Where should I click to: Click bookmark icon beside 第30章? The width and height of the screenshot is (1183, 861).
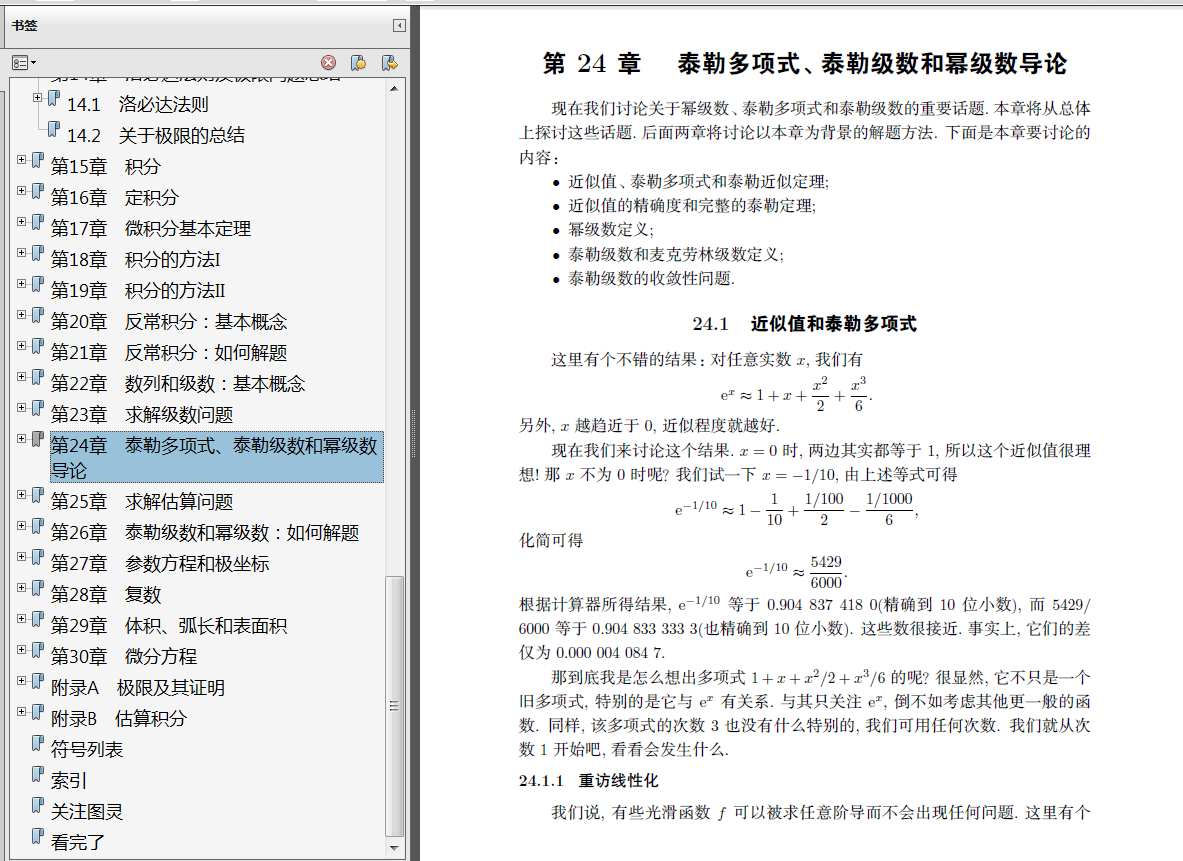click(38, 650)
